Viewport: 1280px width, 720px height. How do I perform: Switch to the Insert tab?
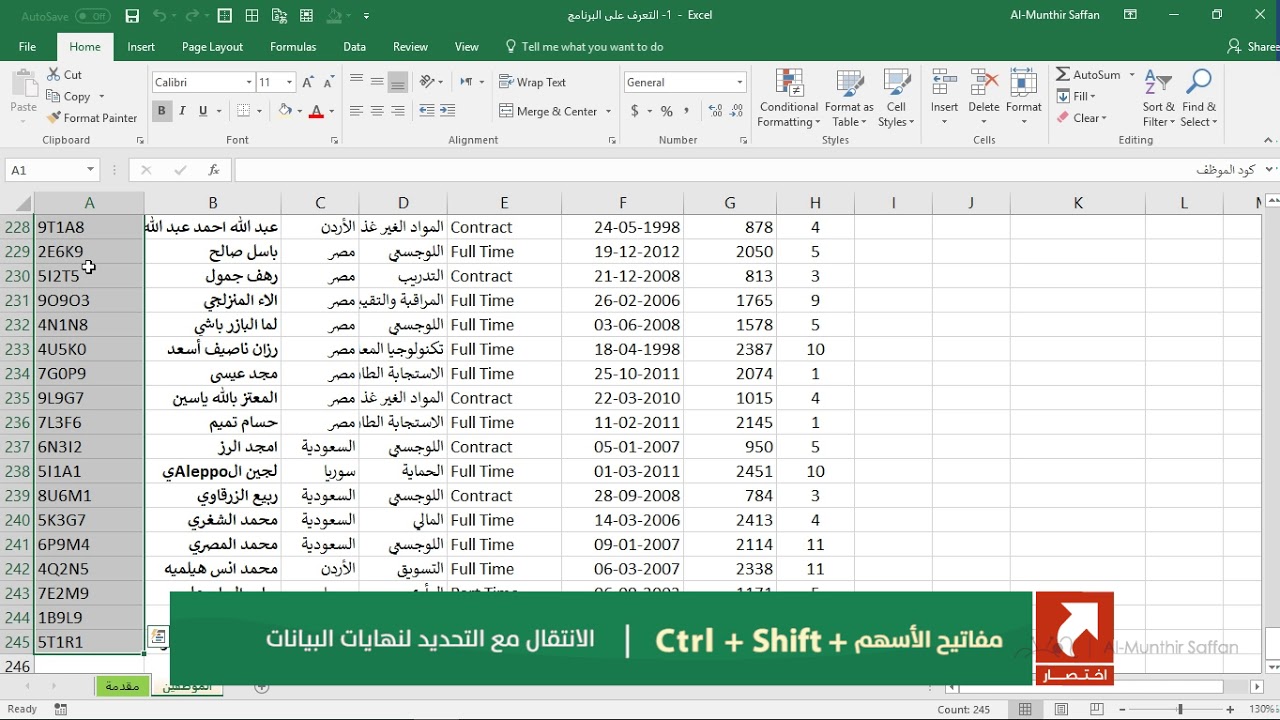click(141, 47)
